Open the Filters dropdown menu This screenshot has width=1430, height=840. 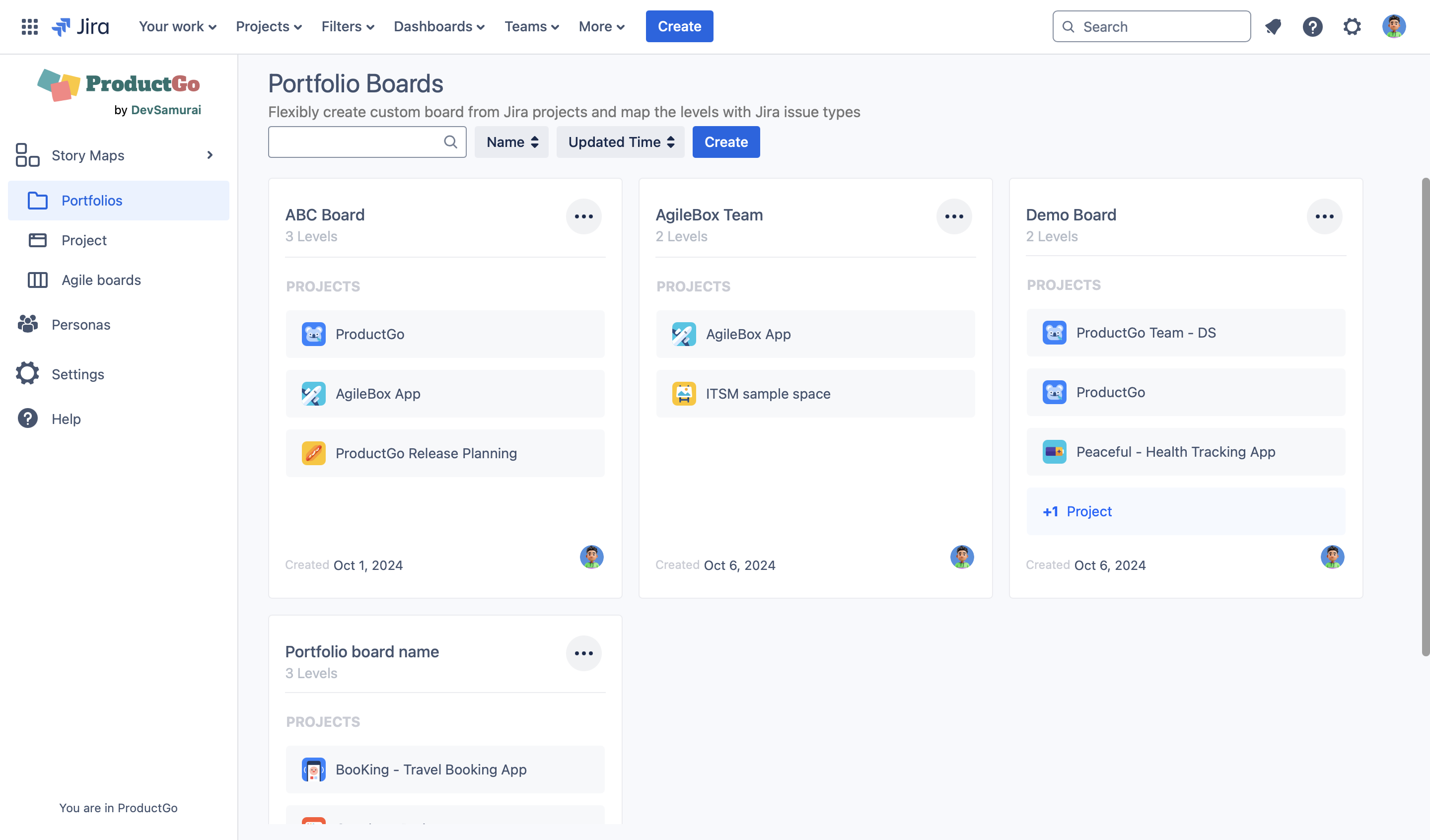348,27
